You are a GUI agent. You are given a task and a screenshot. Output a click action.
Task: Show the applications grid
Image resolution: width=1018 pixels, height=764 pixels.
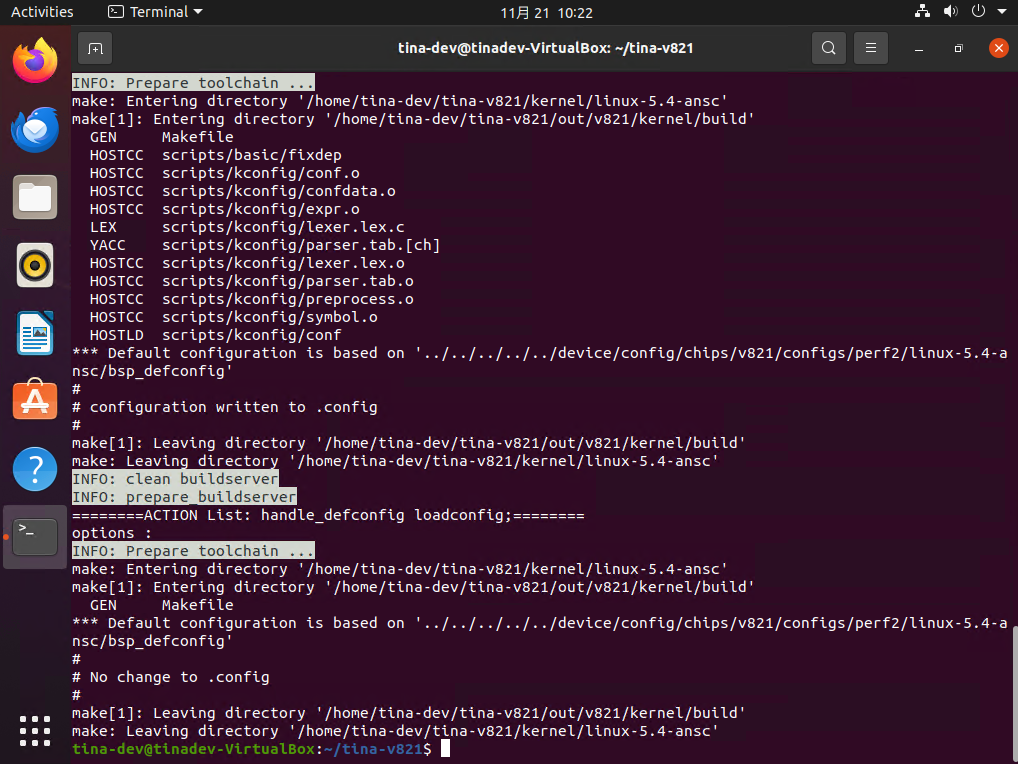(x=35, y=729)
